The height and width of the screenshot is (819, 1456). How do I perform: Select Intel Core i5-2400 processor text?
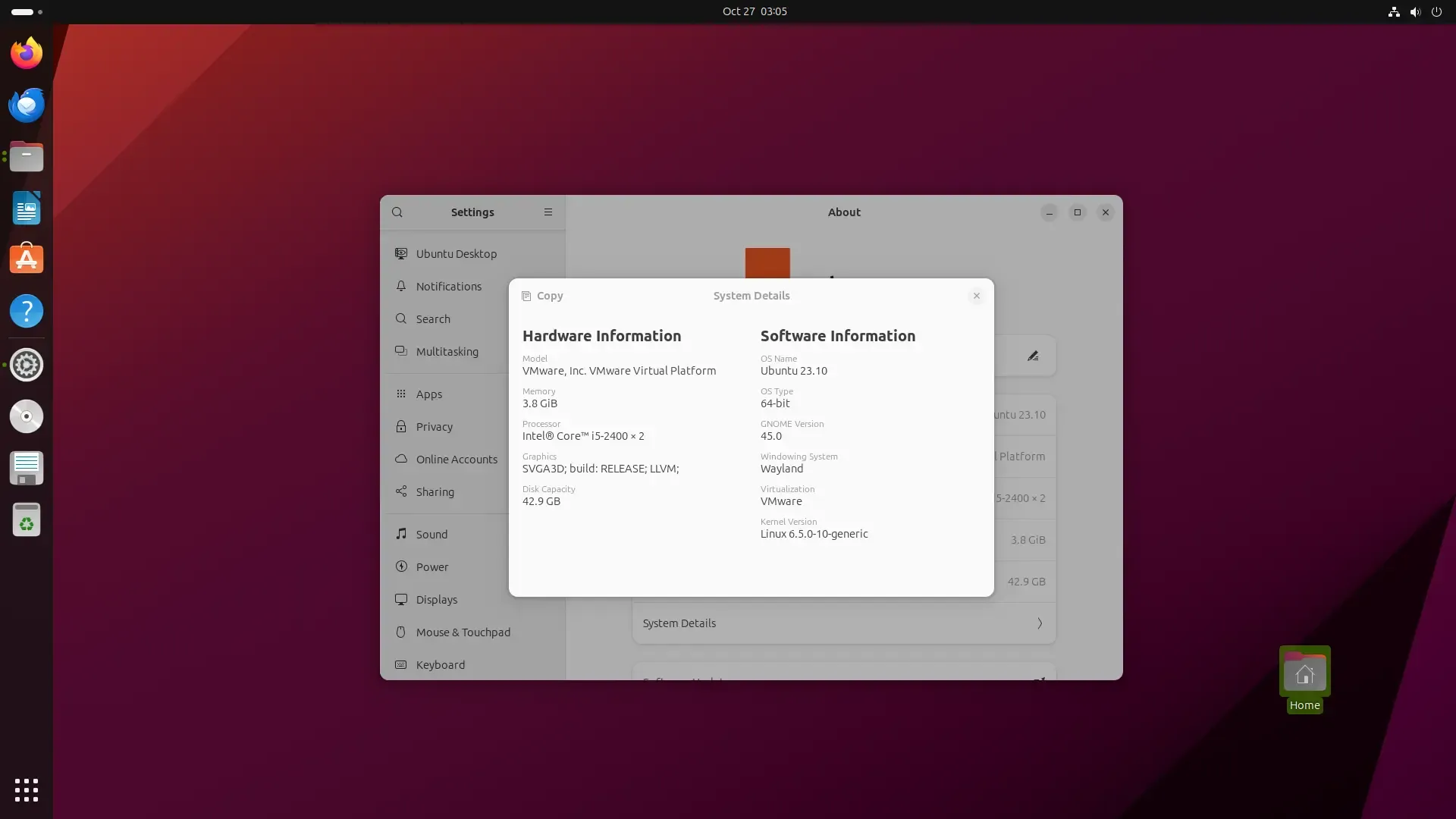(x=583, y=436)
